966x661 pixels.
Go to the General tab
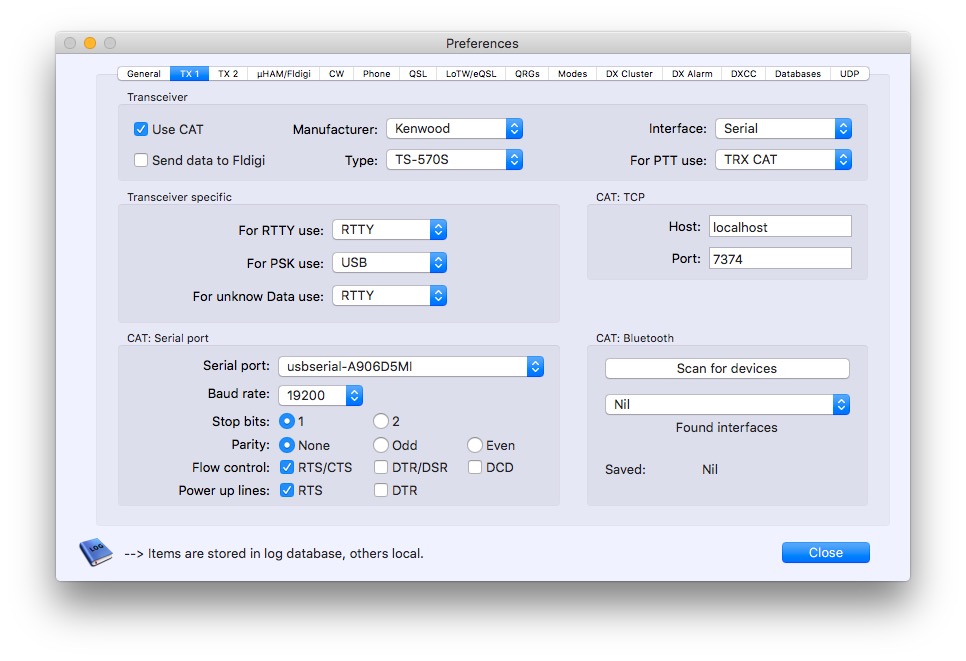[144, 74]
